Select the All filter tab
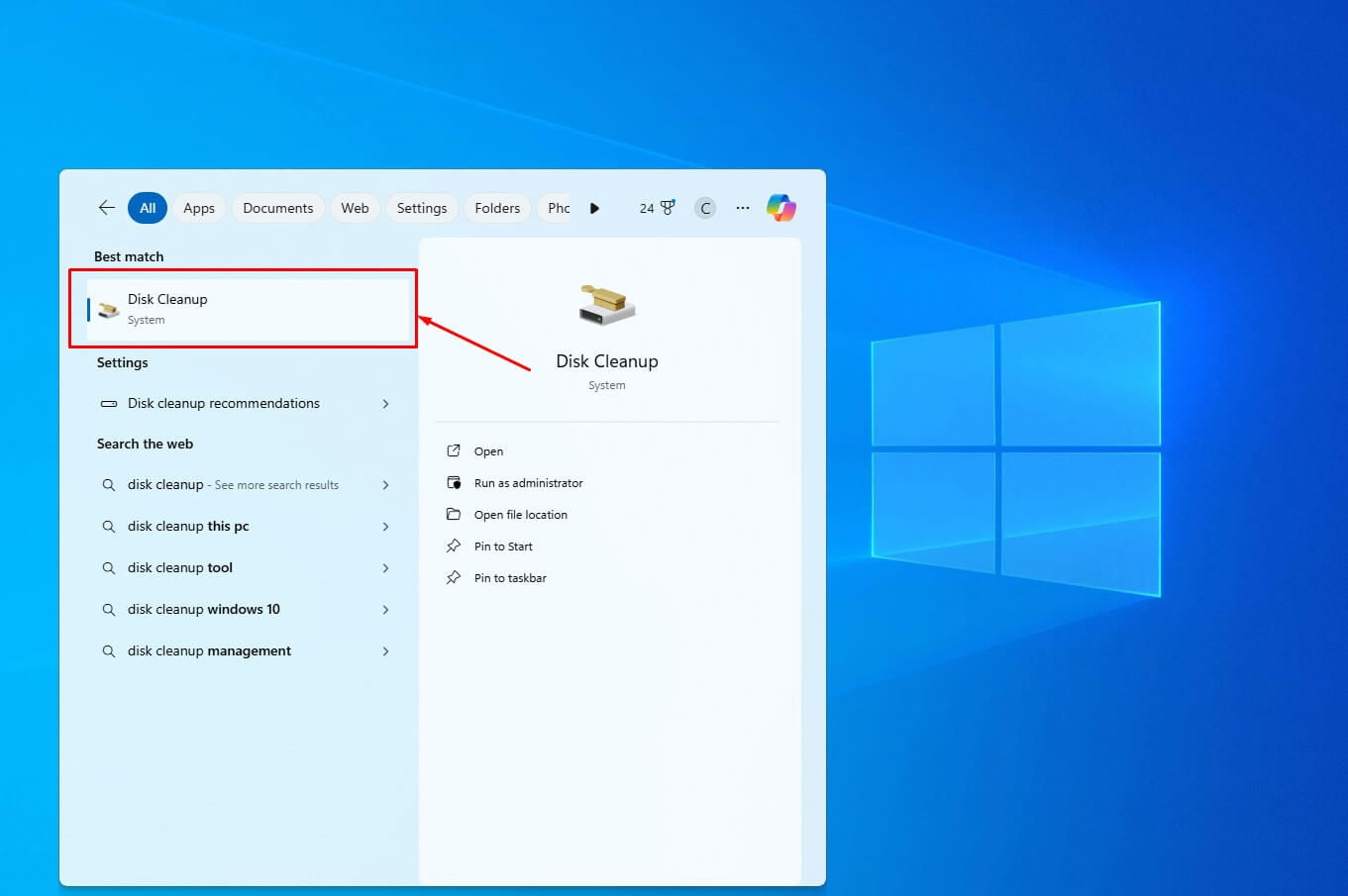The image size is (1348, 896). (x=148, y=208)
